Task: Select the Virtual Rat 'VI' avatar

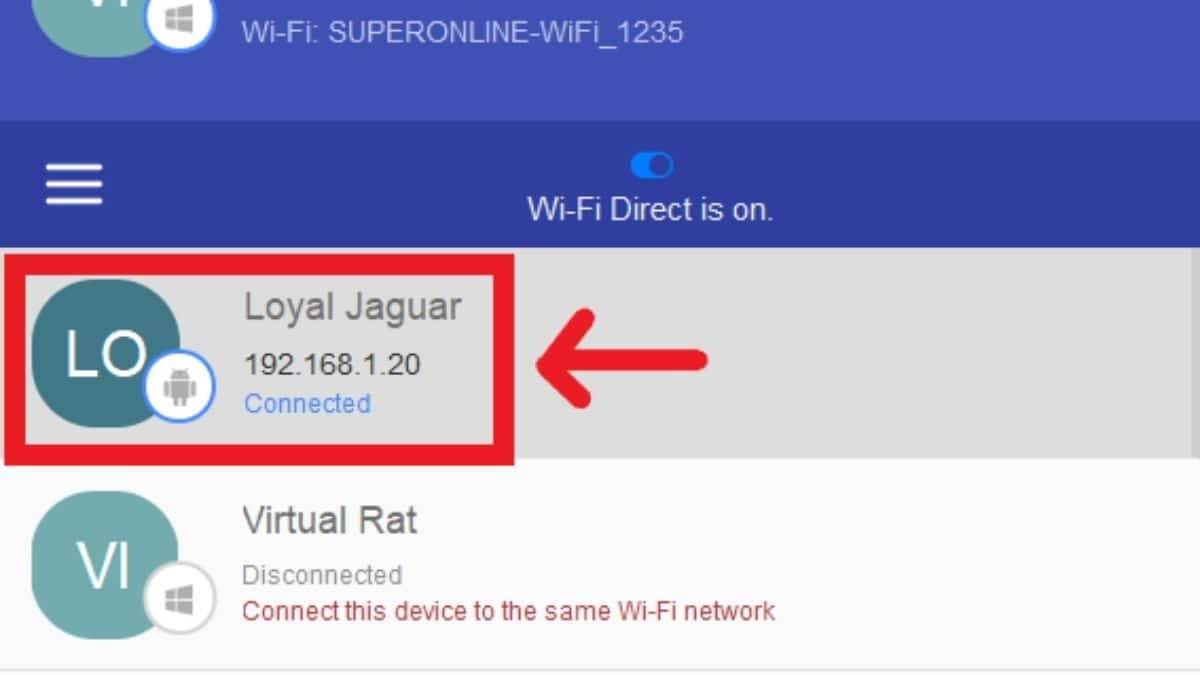Action: [x=105, y=565]
